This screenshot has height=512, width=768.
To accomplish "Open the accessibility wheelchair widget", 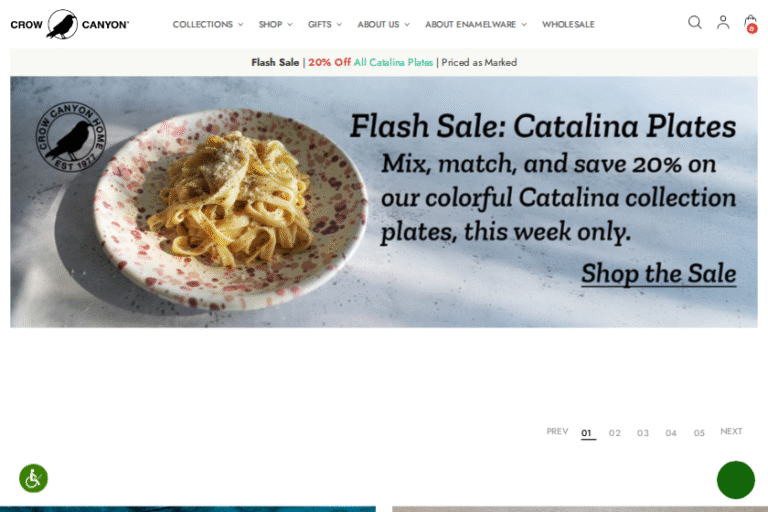I will [33, 478].
